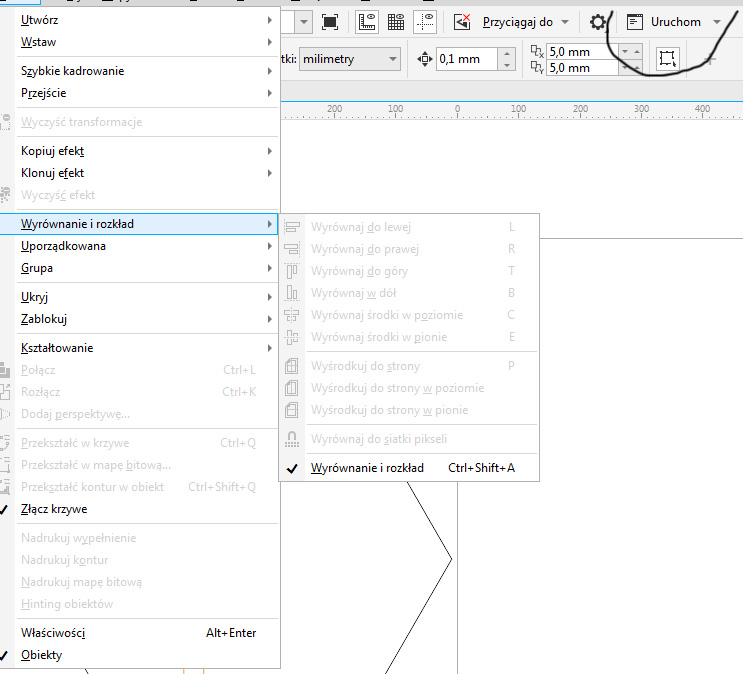
Task: Open the Utwórz submenu
Action: point(39,20)
